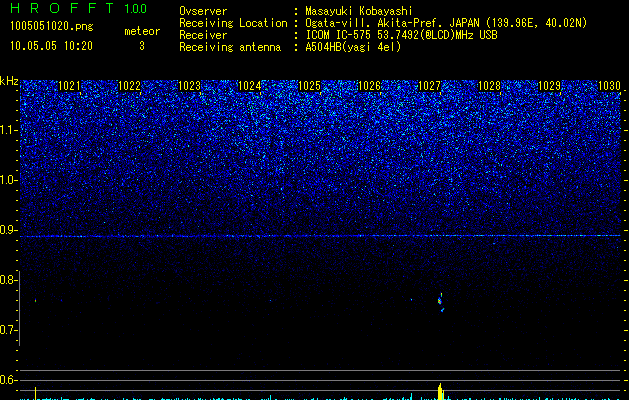This screenshot has height=400, width=629.
Task: Click the 1.1 kHz axis tick label
Action: 8,130
